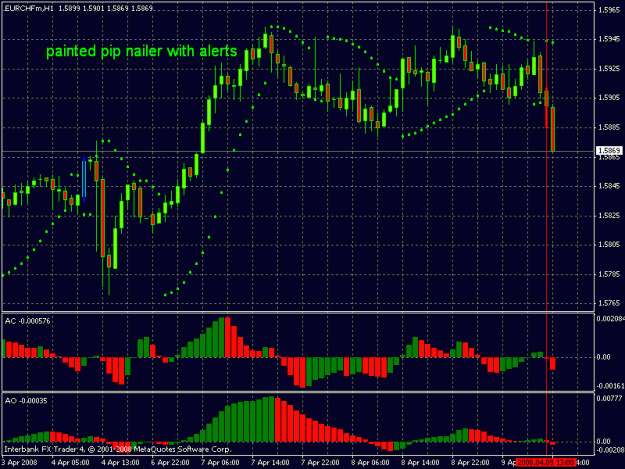Click the 8 Apr 22:00 time axis label

[470, 463]
